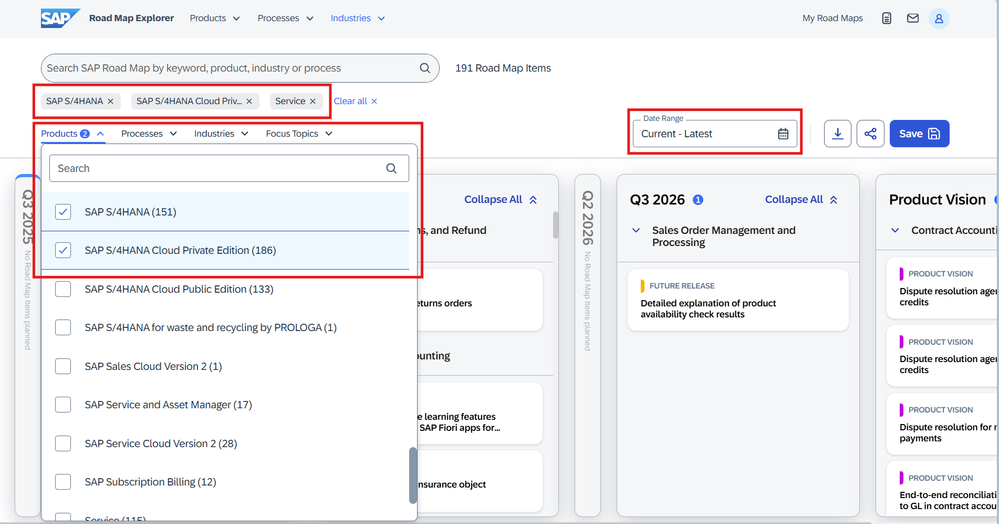
Task: Click the magnifier icon in the Products search box
Action: 391,168
